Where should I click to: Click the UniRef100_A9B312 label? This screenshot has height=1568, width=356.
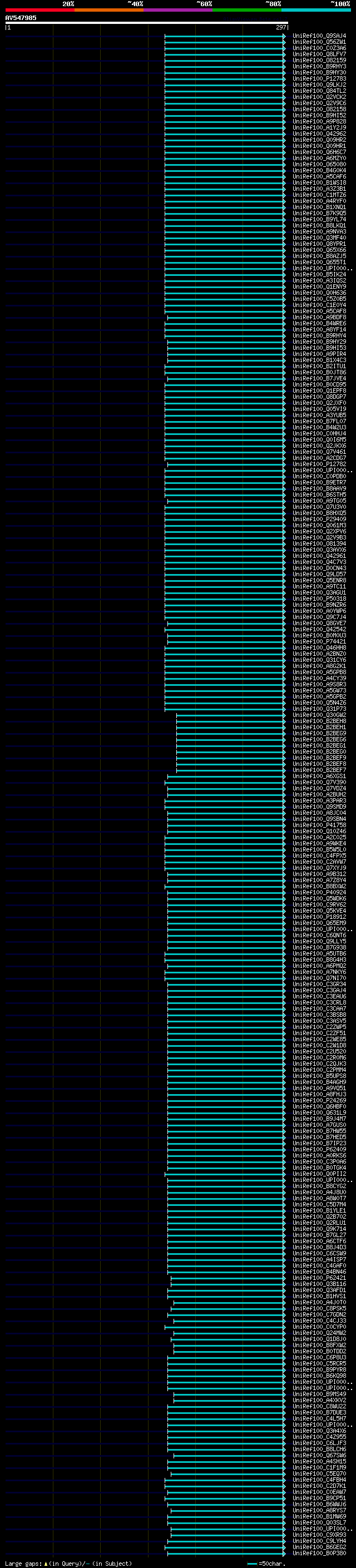coord(319,874)
